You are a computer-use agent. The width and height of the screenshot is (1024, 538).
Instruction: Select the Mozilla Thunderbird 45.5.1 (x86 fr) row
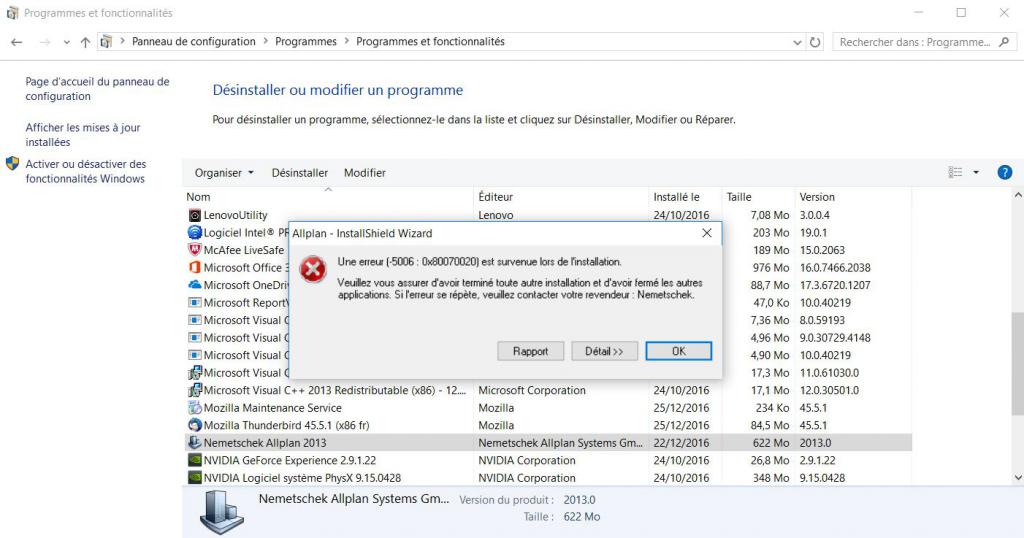click(547, 426)
